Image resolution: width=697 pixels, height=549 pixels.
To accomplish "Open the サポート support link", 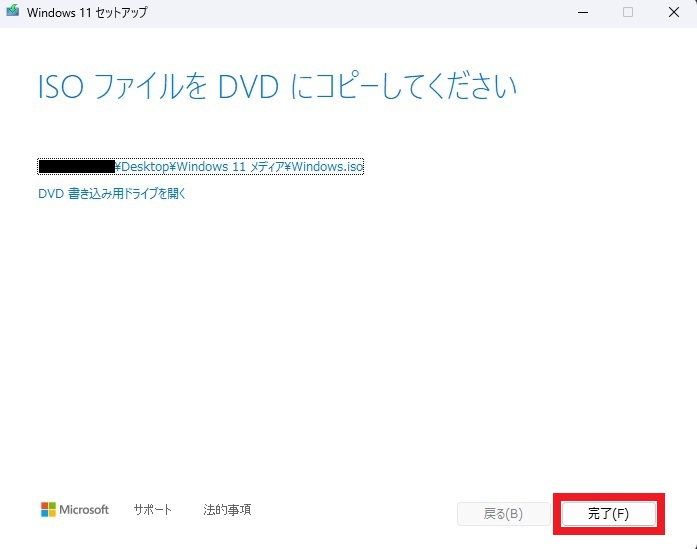I will pos(152,509).
